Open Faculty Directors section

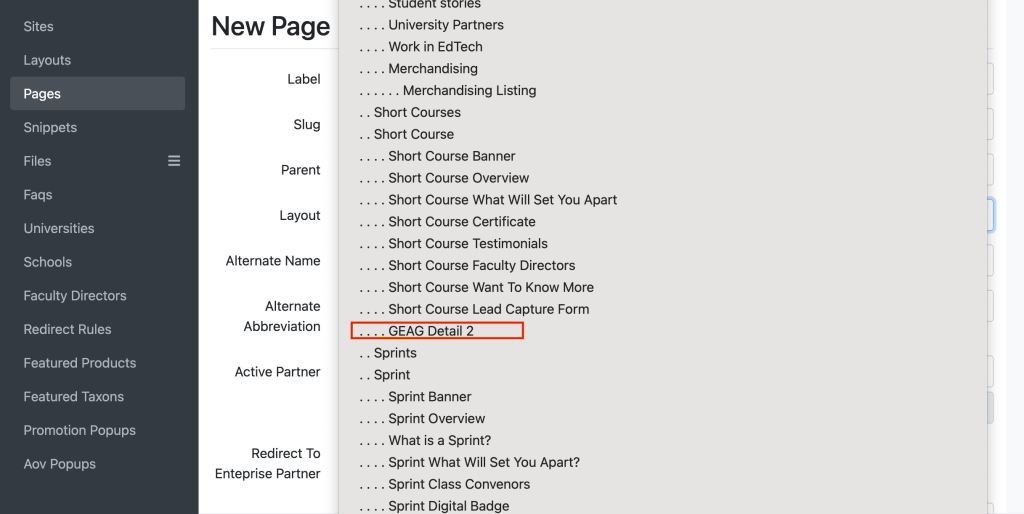click(75, 296)
